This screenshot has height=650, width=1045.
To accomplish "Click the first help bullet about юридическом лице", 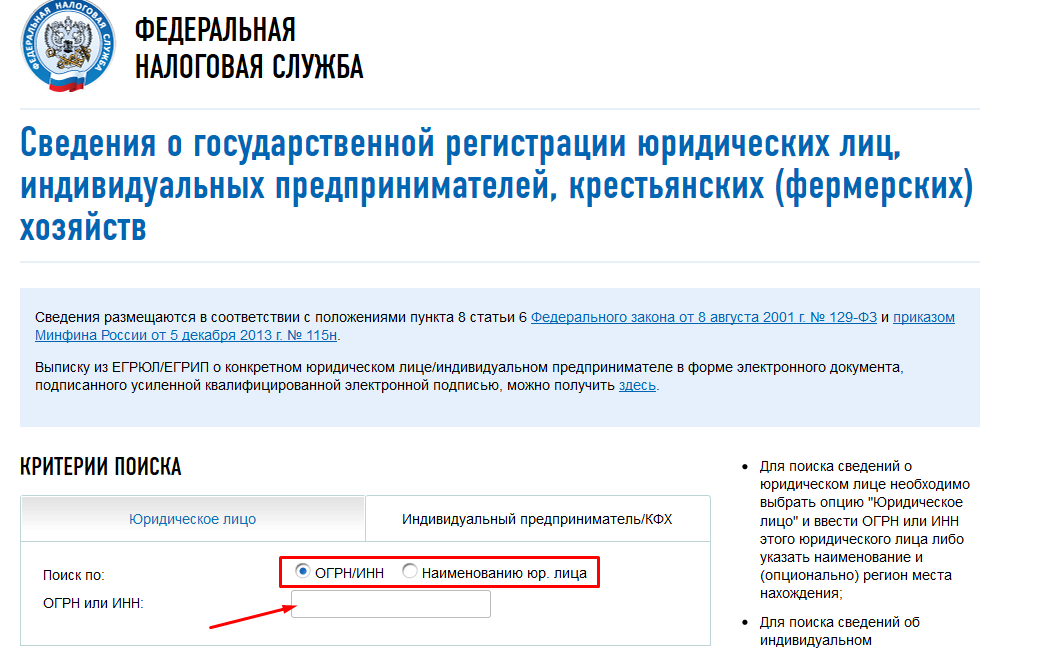I will point(864,529).
